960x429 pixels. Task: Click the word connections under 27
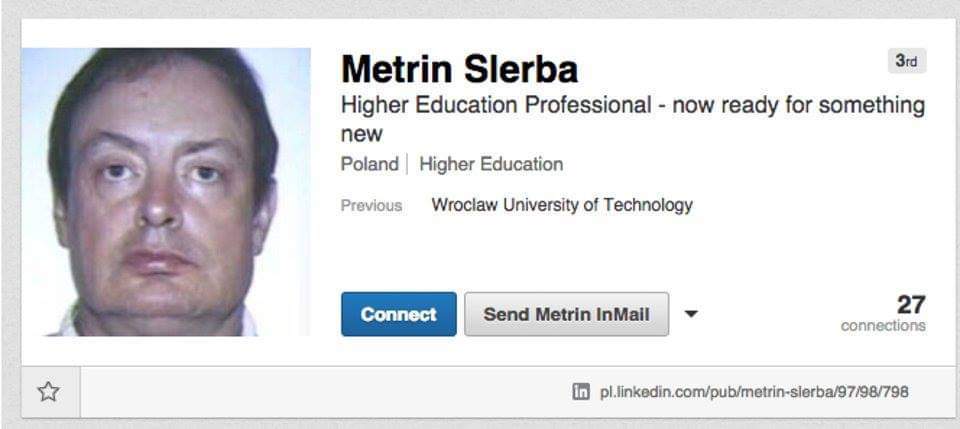coord(883,326)
